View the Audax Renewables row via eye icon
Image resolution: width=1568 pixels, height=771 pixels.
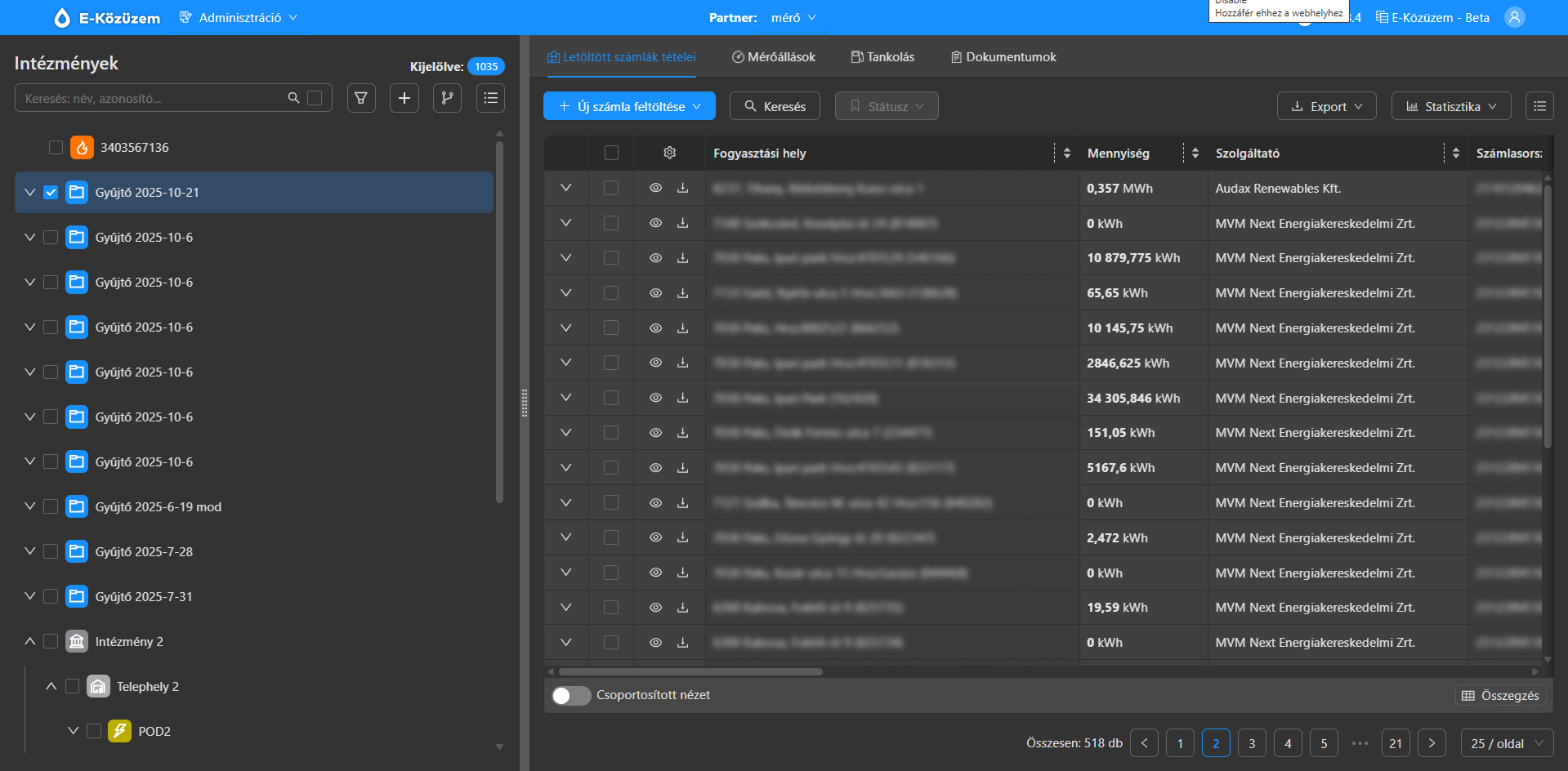click(655, 188)
